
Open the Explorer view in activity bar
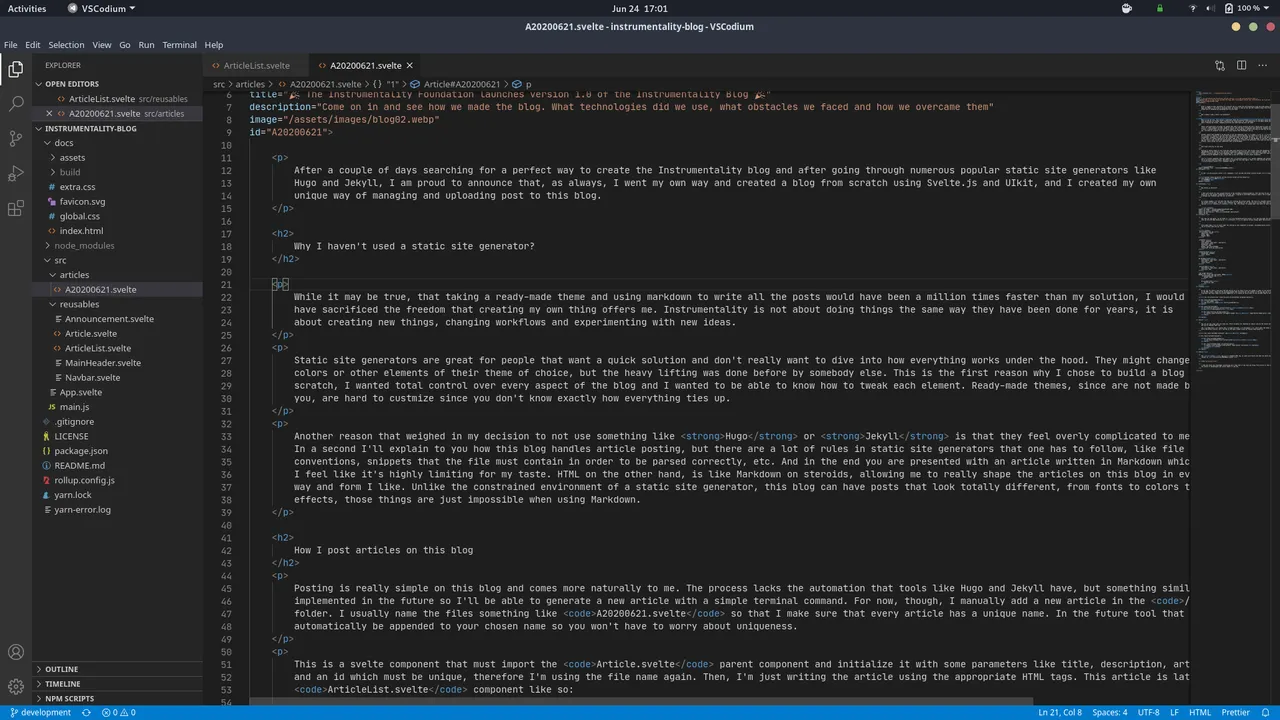point(15,69)
